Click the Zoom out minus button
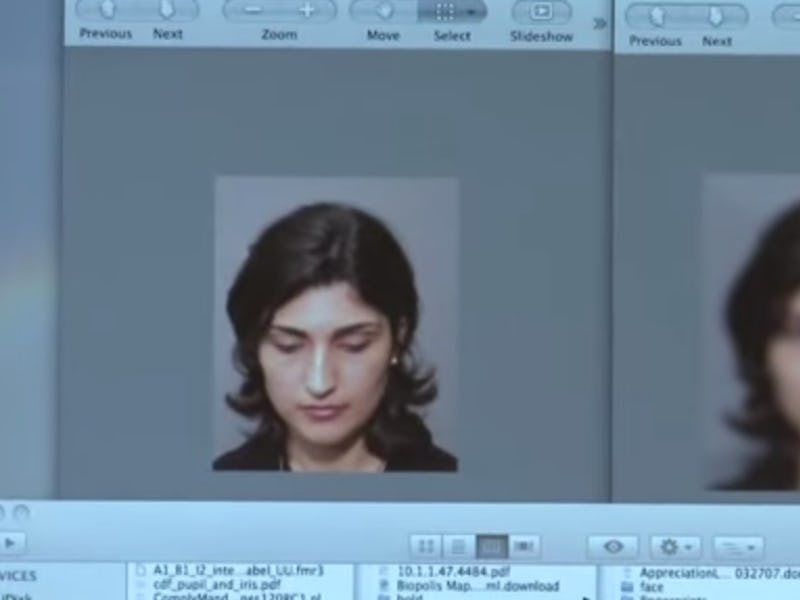 pos(253,11)
